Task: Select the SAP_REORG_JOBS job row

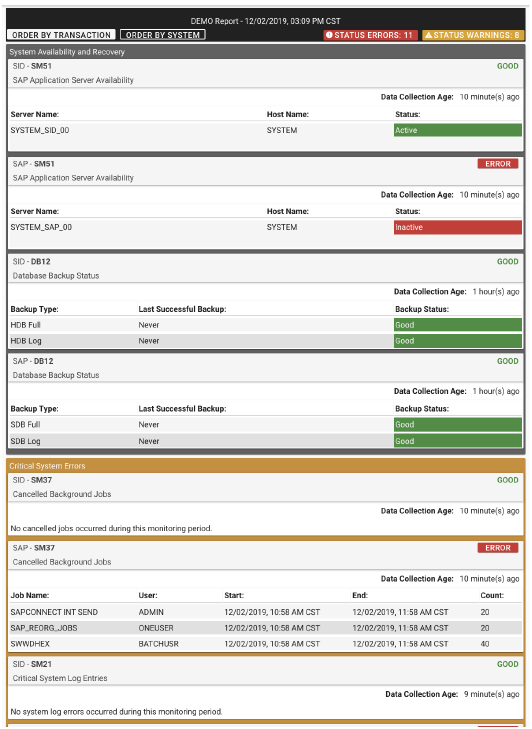Action: pyautogui.click(x=266, y=628)
